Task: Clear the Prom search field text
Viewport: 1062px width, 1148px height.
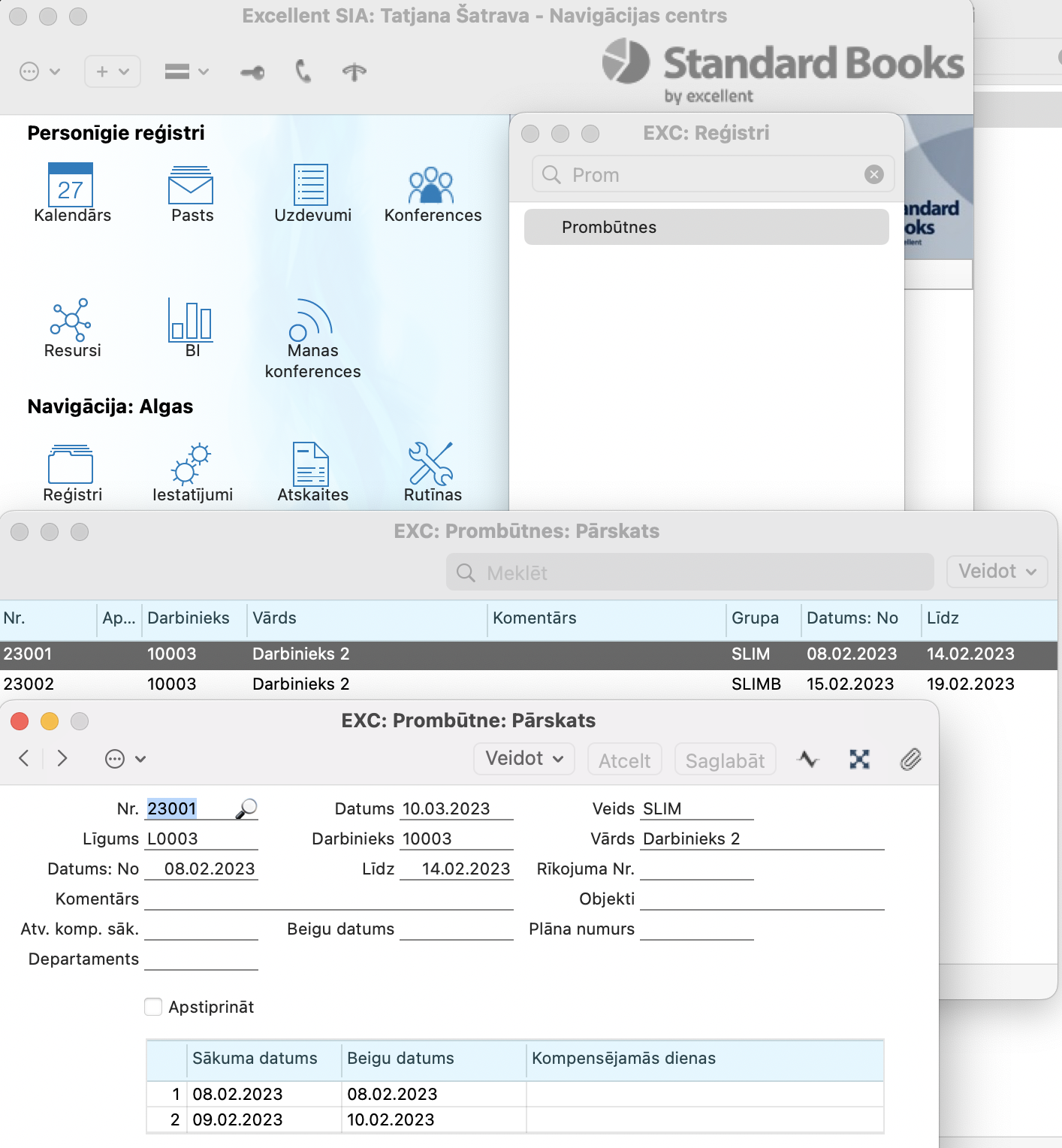Action: pos(873,174)
